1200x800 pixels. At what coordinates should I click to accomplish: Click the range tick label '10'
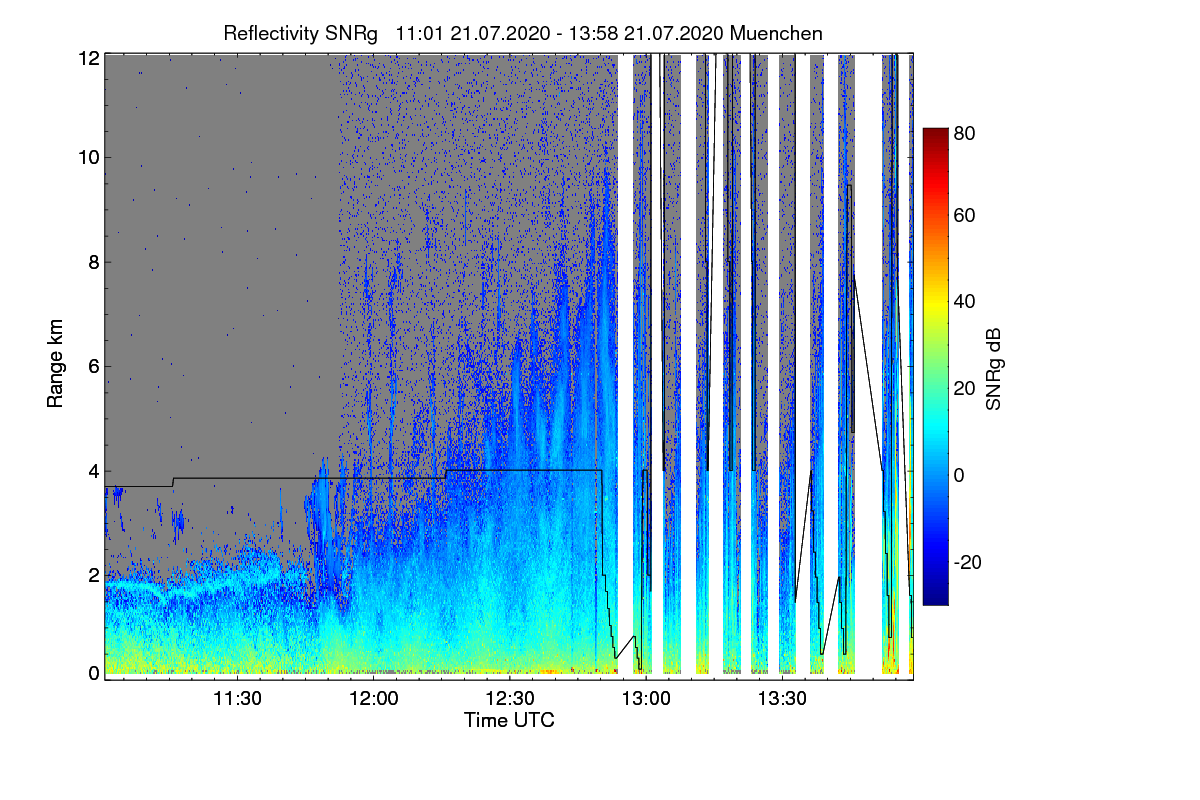coord(89,157)
